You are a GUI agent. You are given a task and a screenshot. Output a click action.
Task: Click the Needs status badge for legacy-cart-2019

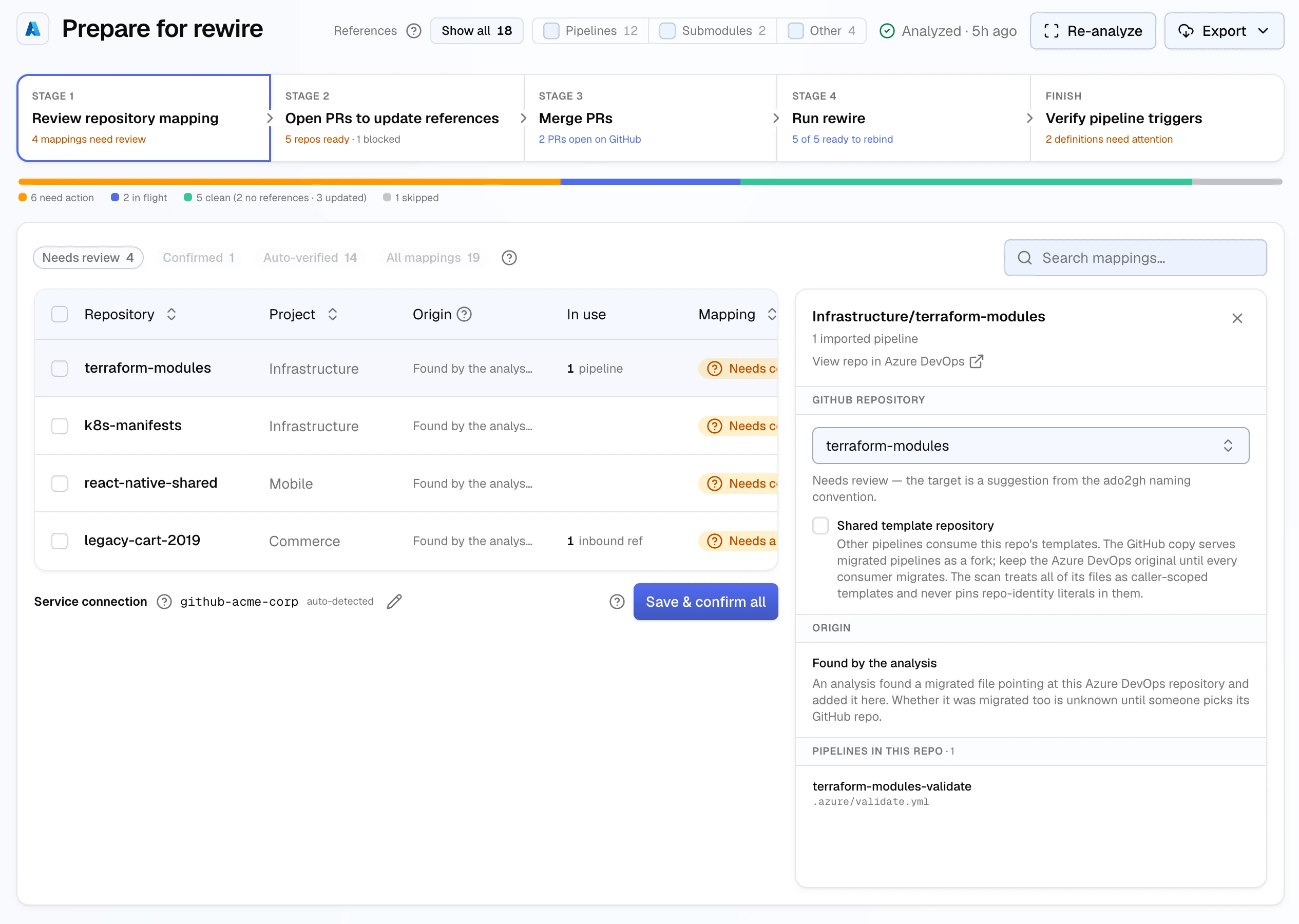[738, 541]
